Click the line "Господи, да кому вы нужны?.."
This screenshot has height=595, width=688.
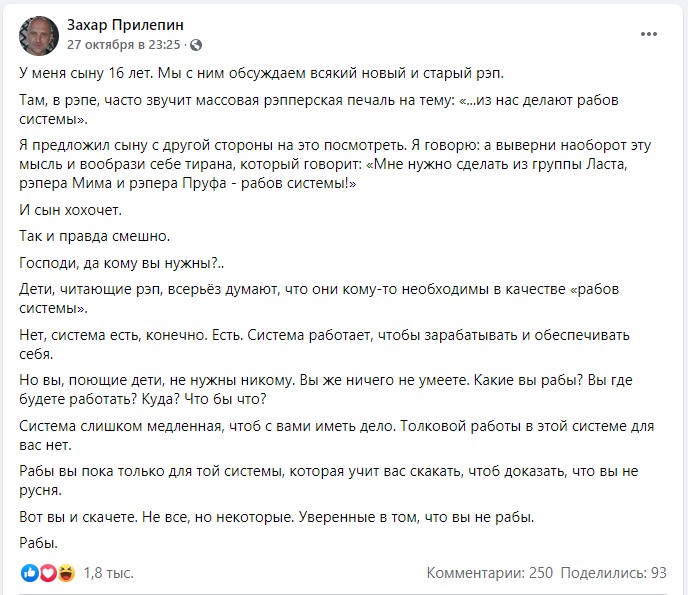click(122, 263)
